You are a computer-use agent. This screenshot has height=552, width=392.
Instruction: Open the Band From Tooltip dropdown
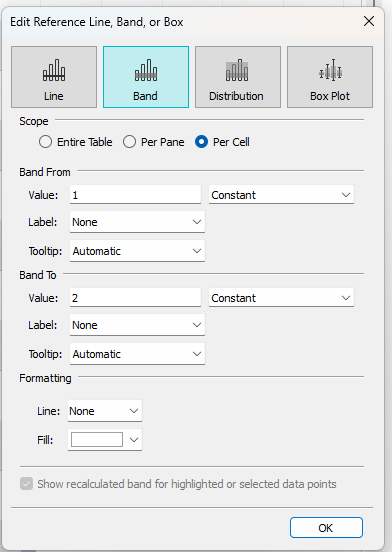tap(137, 251)
